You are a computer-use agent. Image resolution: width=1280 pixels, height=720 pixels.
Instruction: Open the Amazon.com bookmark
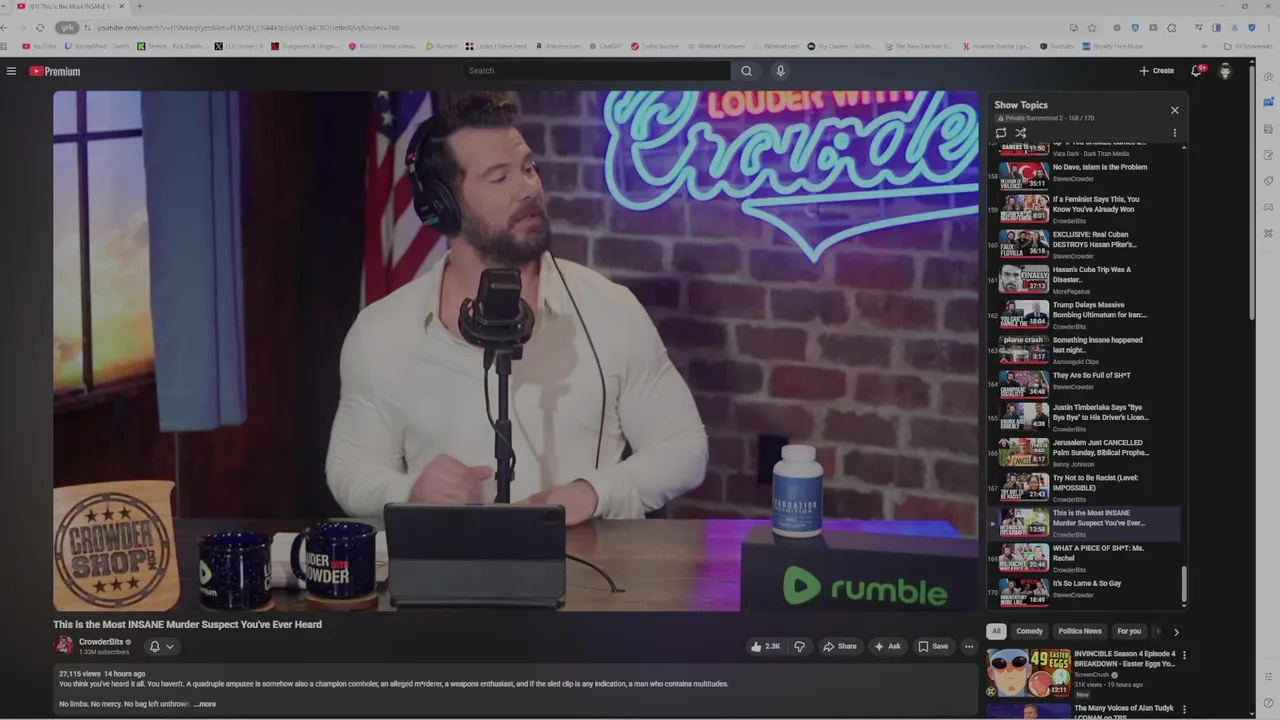tap(558, 46)
